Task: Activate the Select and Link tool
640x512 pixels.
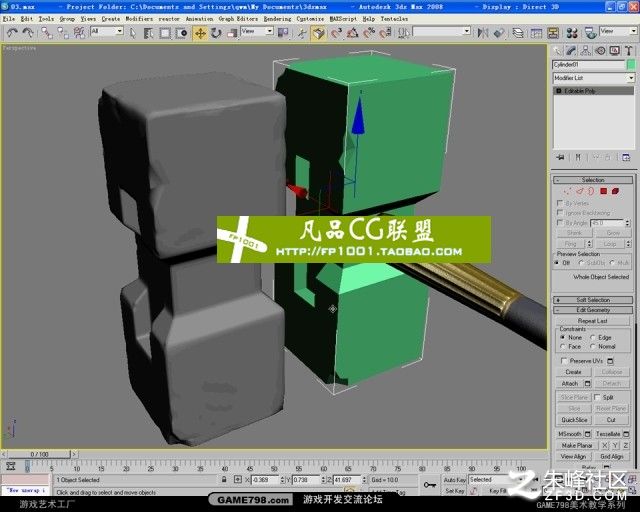Action: [47, 33]
